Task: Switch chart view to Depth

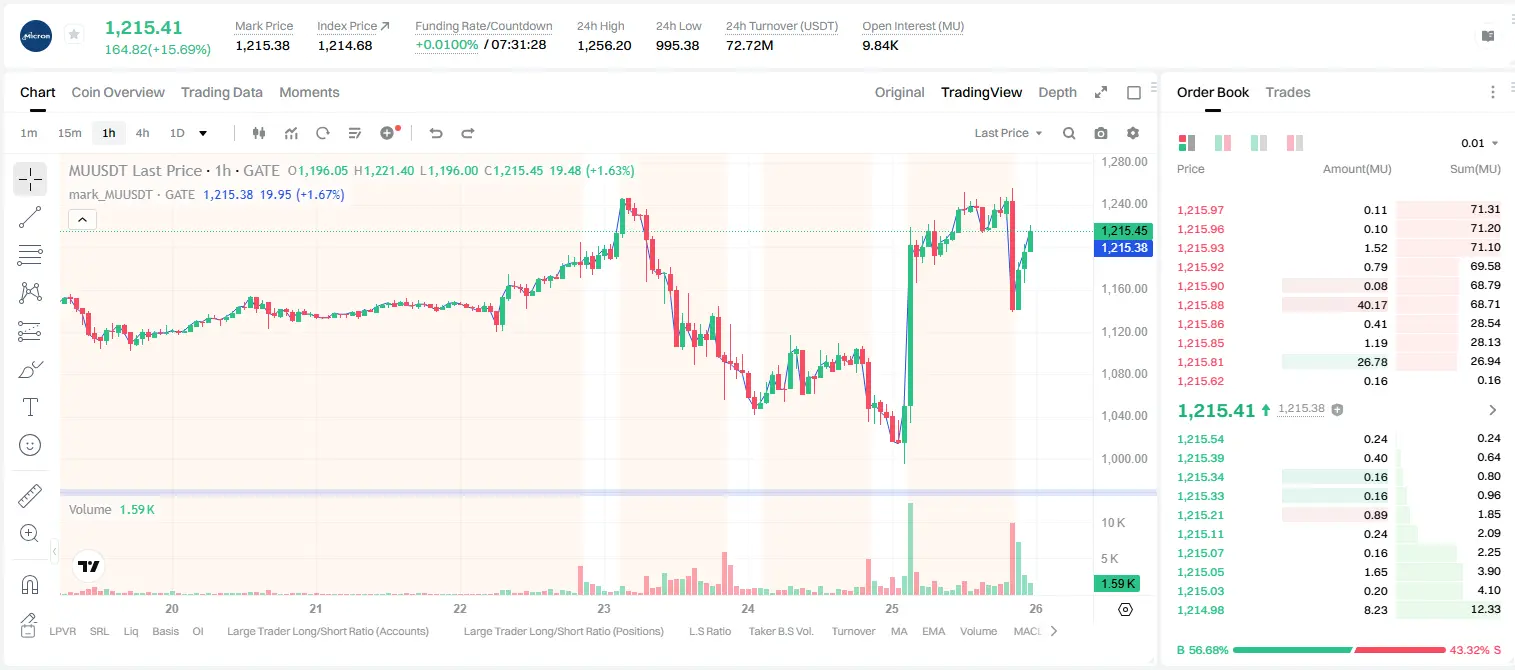Action: point(1057,92)
